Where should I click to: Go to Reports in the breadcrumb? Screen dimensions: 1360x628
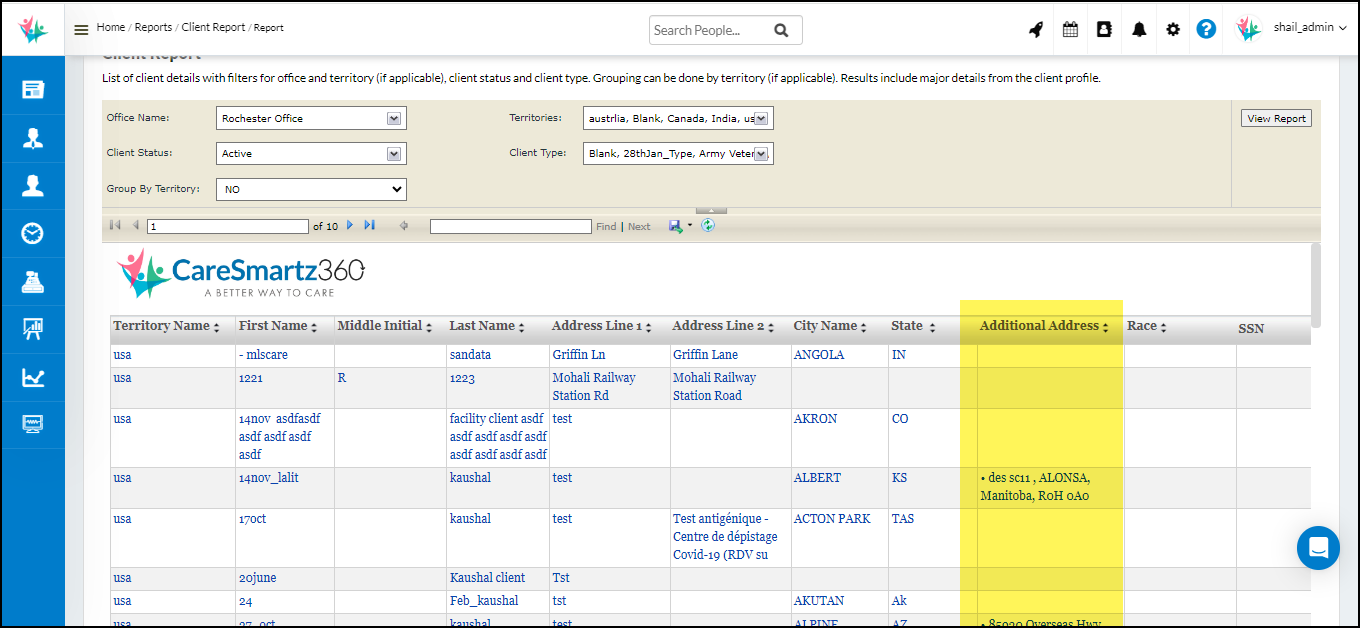coord(153,28)
